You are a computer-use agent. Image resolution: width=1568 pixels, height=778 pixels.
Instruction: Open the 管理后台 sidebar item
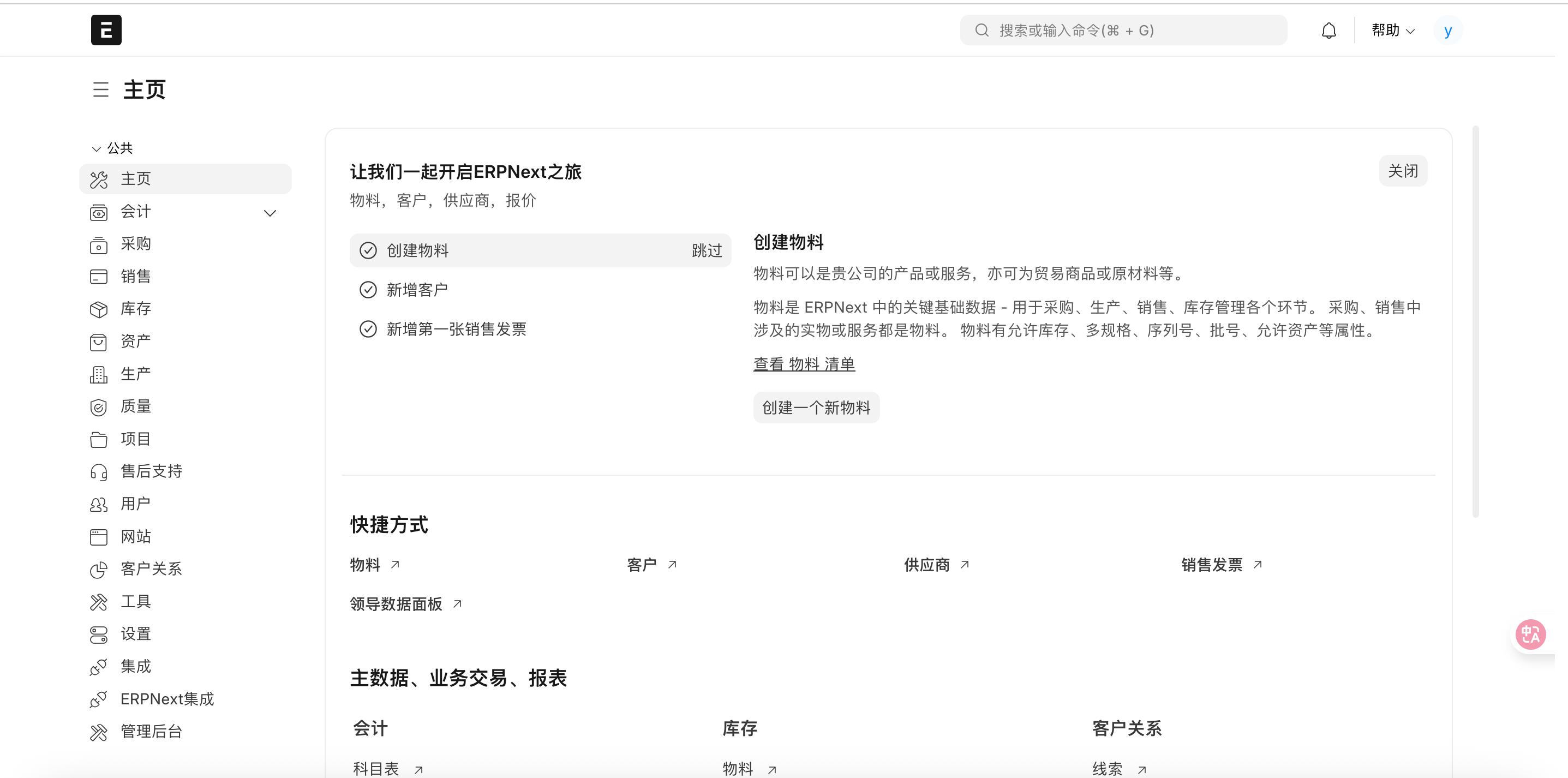152,732
